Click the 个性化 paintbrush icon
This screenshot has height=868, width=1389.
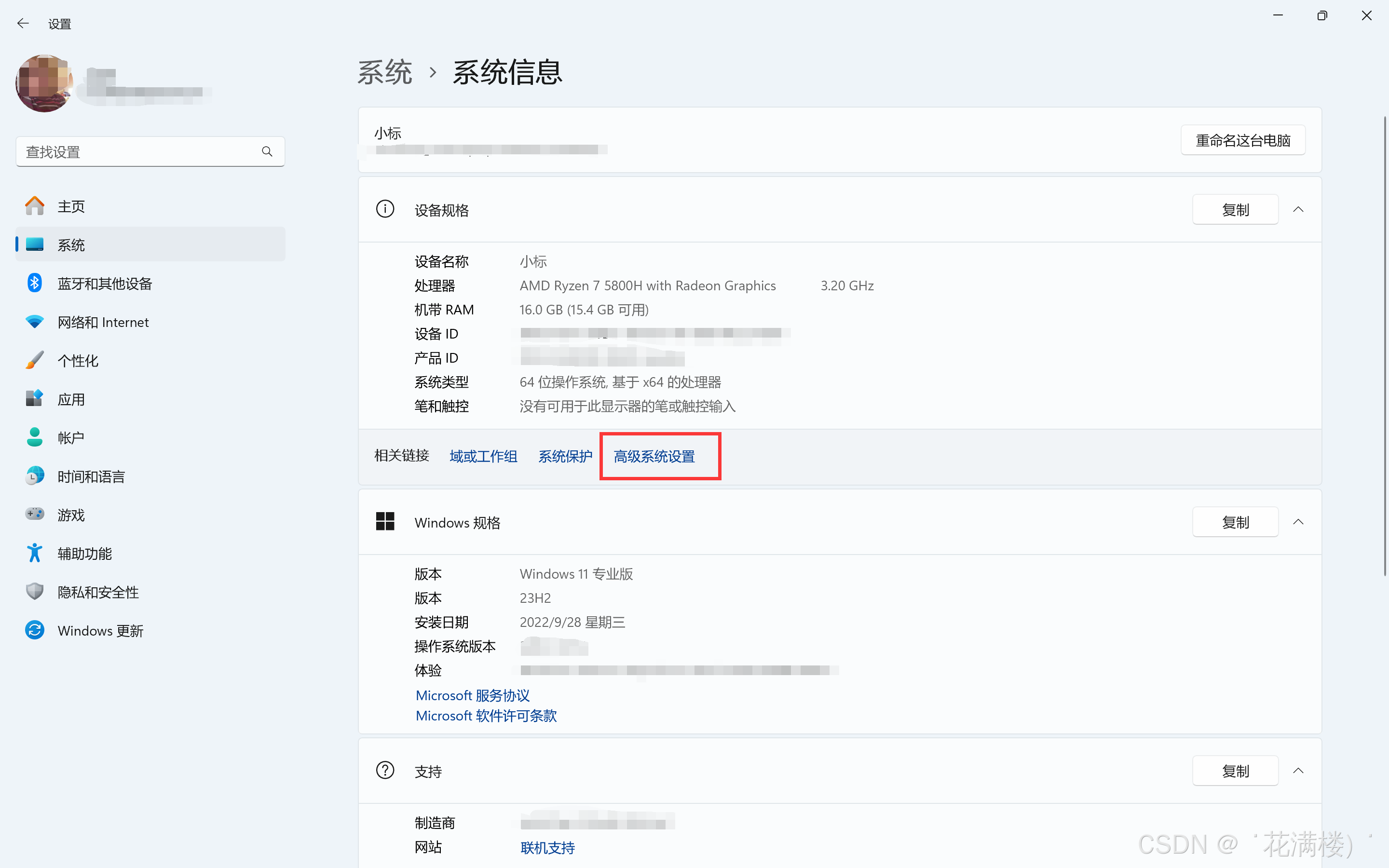34,361
